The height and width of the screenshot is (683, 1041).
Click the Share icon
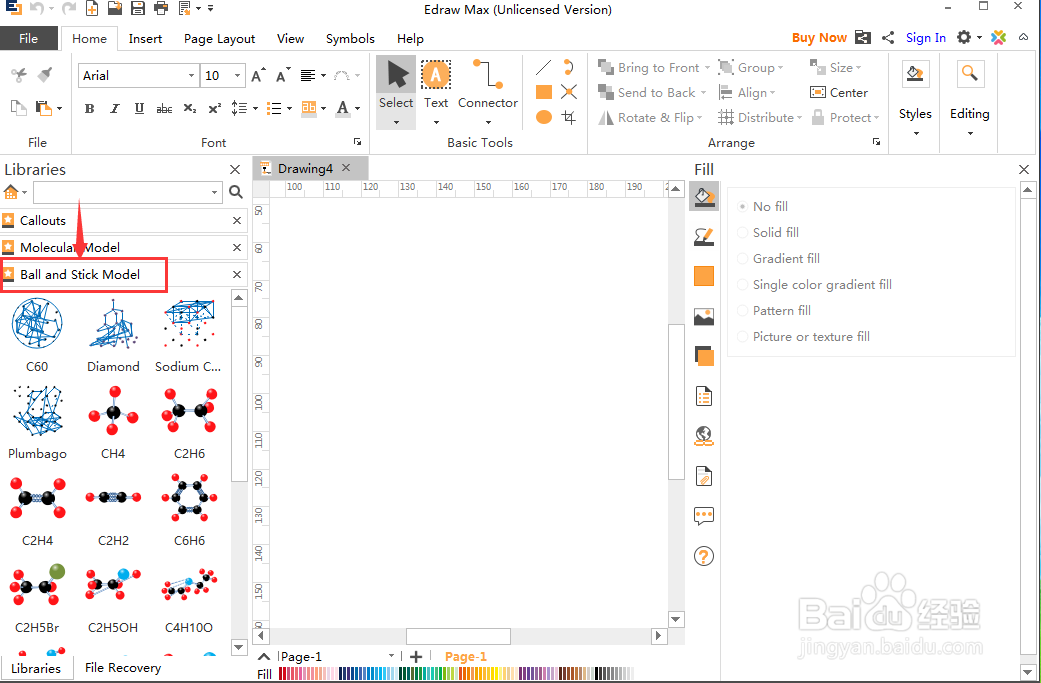[888, 38]
